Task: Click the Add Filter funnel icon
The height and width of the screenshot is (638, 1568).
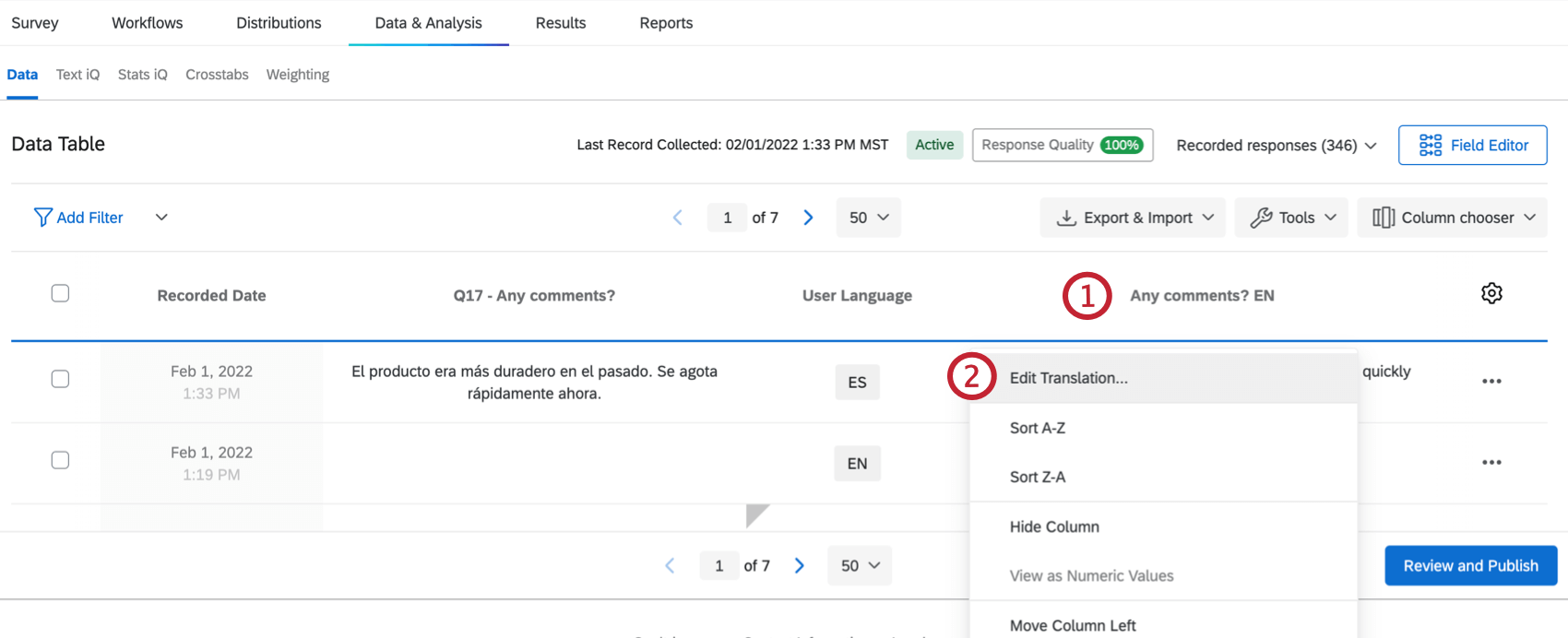Action: (42, 218)
